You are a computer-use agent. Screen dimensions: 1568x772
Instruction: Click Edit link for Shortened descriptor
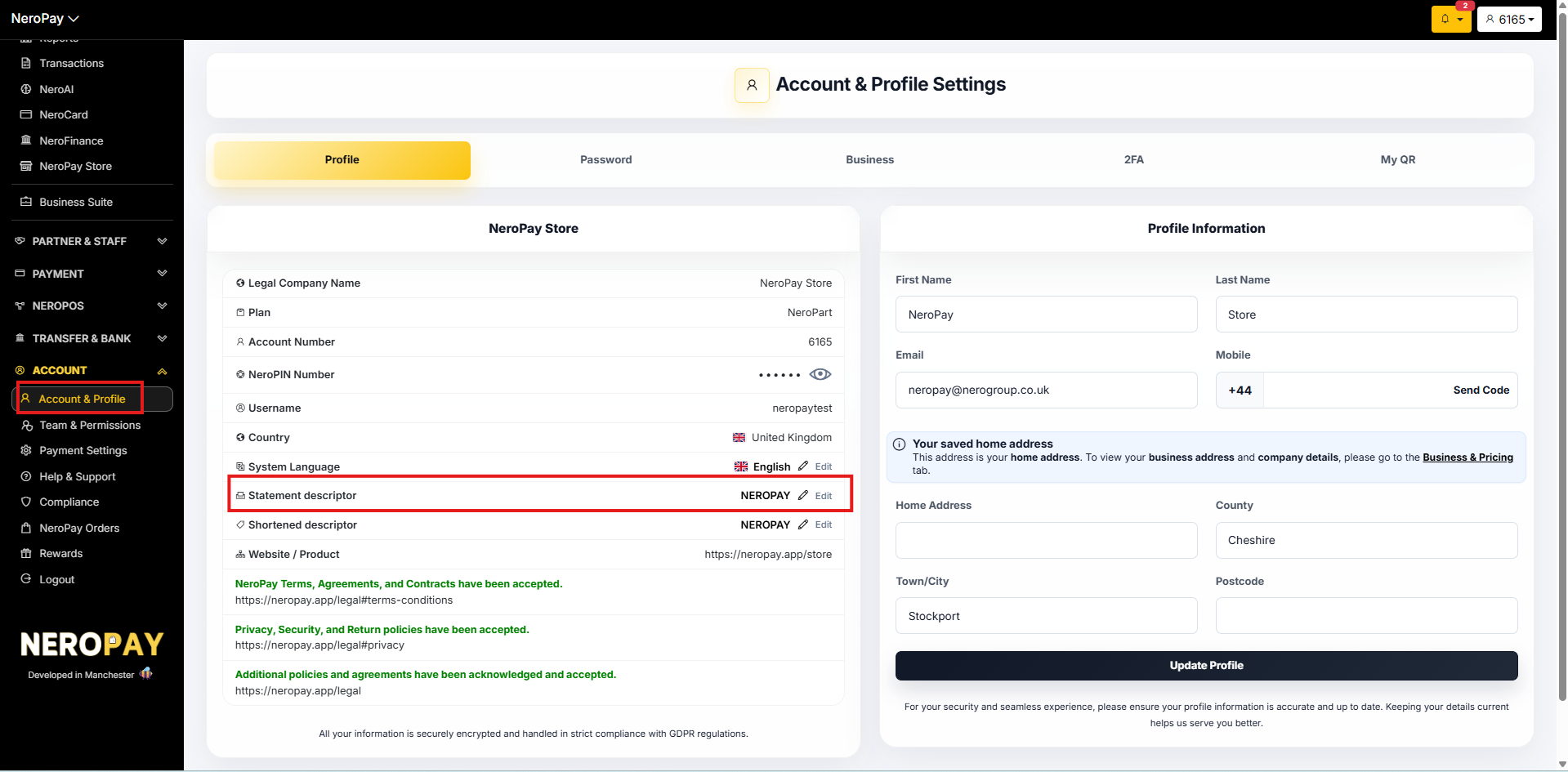pyautogui.click(x=824, y=524)
